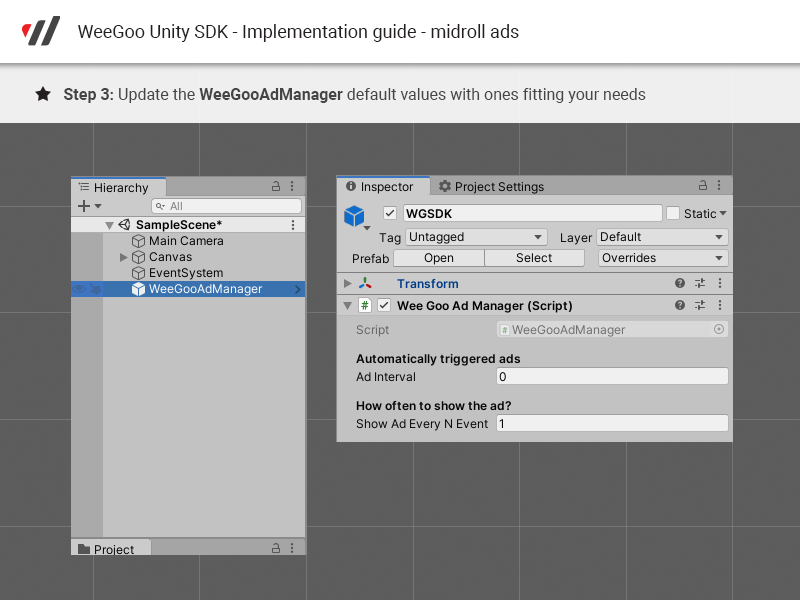Open the Inspector panel options menu
Image resolution: width=800 pixels, height=600 pixels.
719,185
